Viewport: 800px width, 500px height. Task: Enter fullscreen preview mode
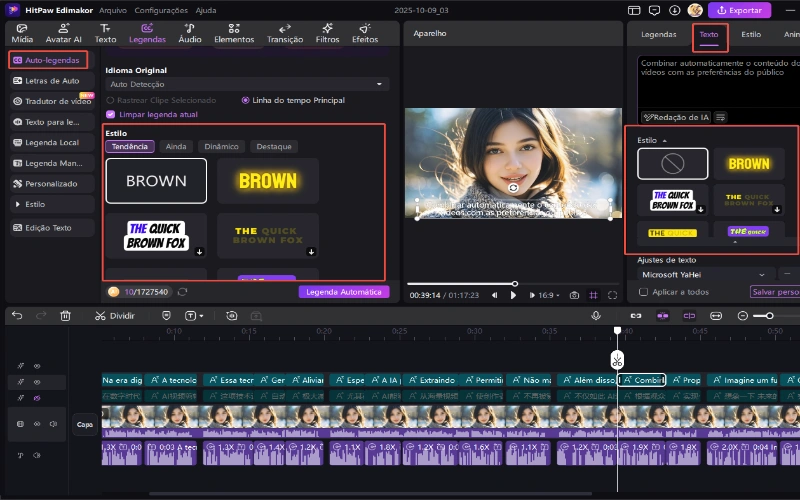point(612,295)
